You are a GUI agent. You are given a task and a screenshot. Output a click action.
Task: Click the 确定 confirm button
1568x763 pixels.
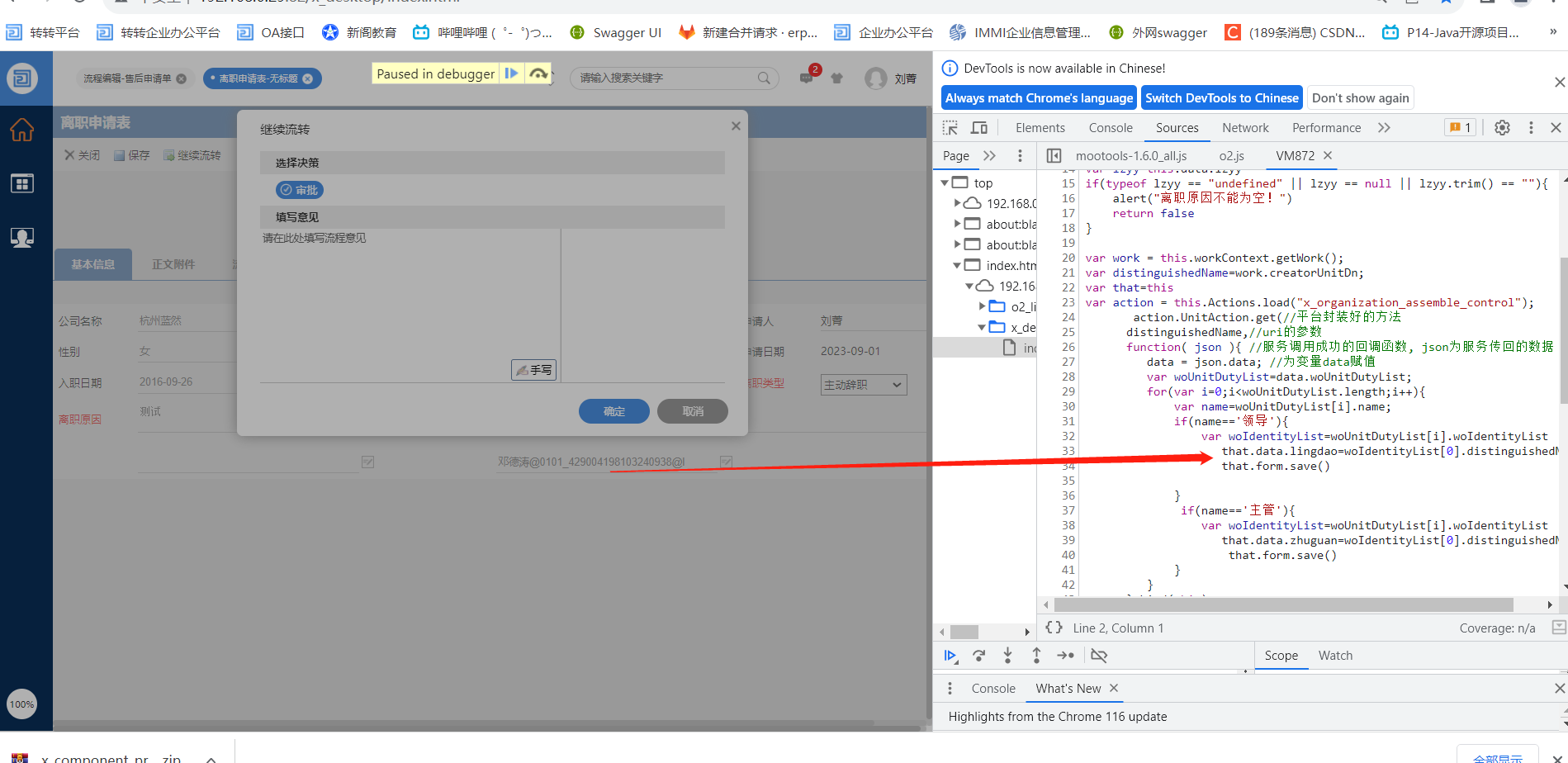point(613,411)
